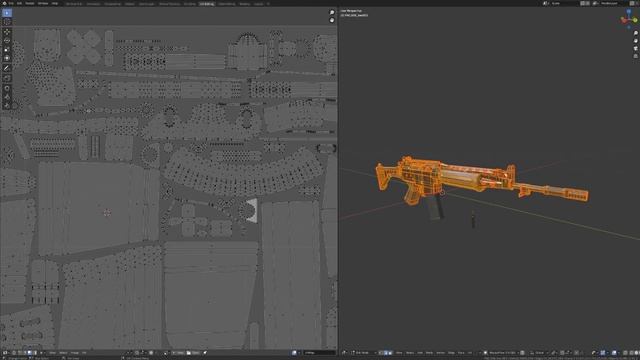Click the View Layer icon in top bar
The image size is (640, 360).
coord(596,3)
